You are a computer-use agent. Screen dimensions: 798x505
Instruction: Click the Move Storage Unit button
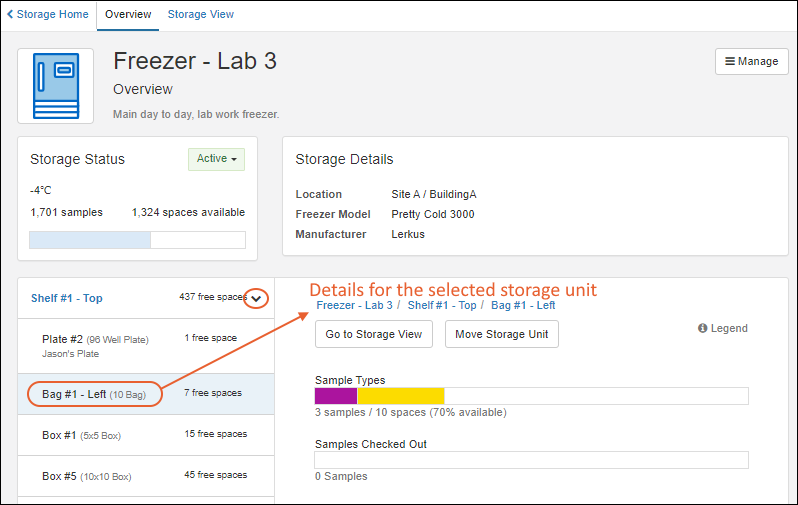tap(501, 334)
